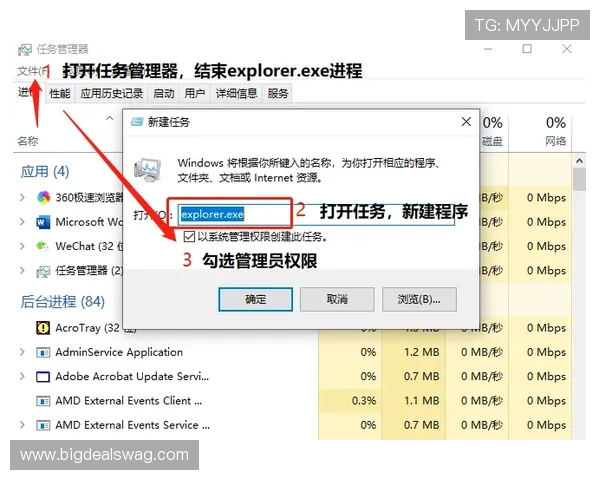
Task: Expand the Microsoft Word process group
Action: click(x=22, y=222)
